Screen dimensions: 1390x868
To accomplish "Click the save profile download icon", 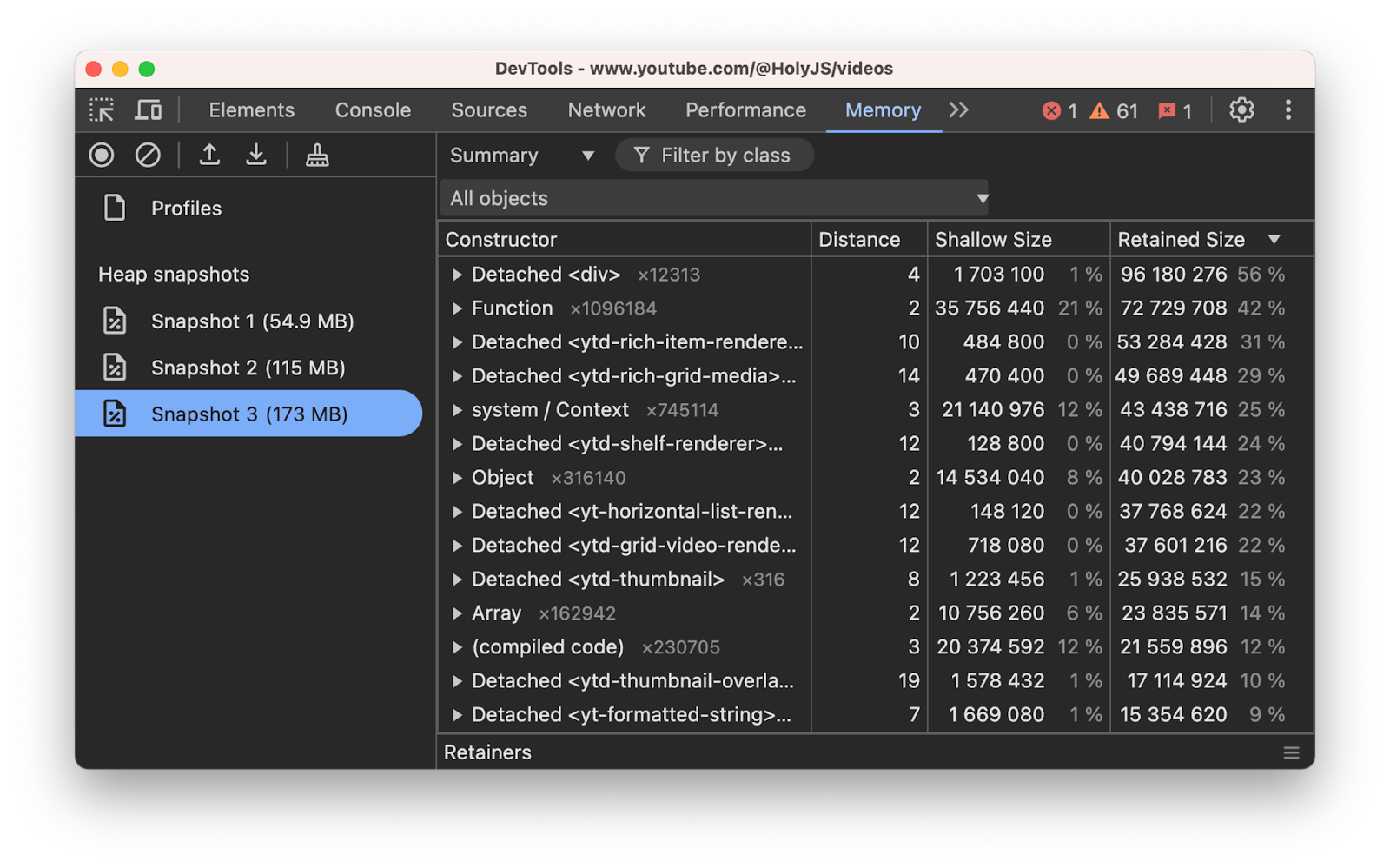I will click(256, 156).
